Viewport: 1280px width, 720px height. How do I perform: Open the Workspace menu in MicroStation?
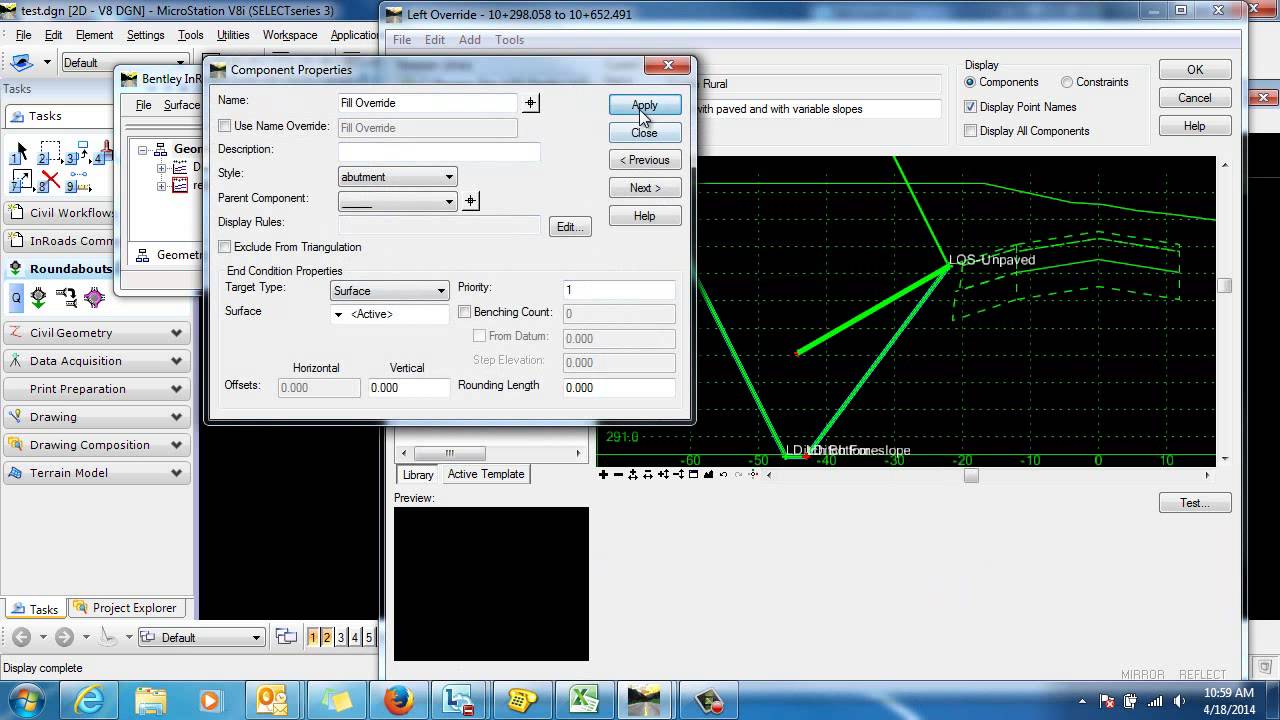290,35
